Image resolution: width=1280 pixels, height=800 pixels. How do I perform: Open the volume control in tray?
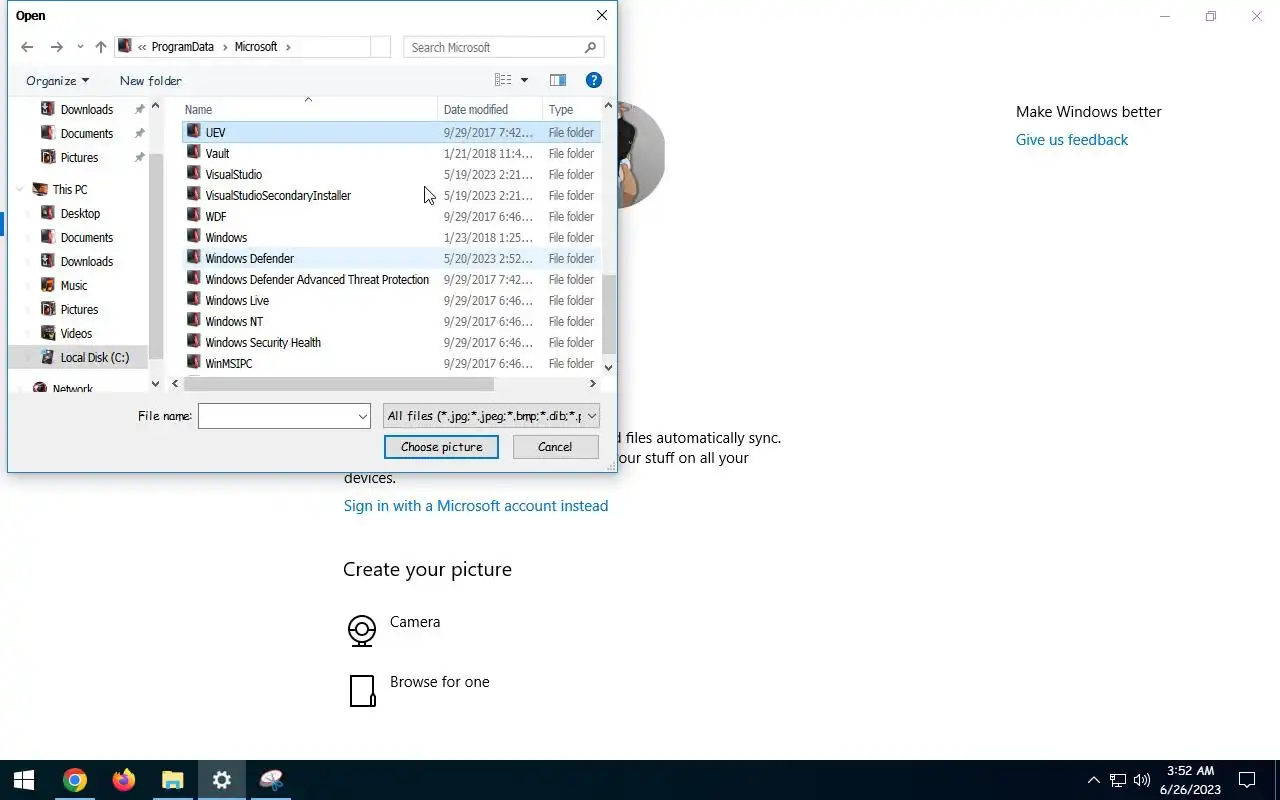click(1142, 780)
